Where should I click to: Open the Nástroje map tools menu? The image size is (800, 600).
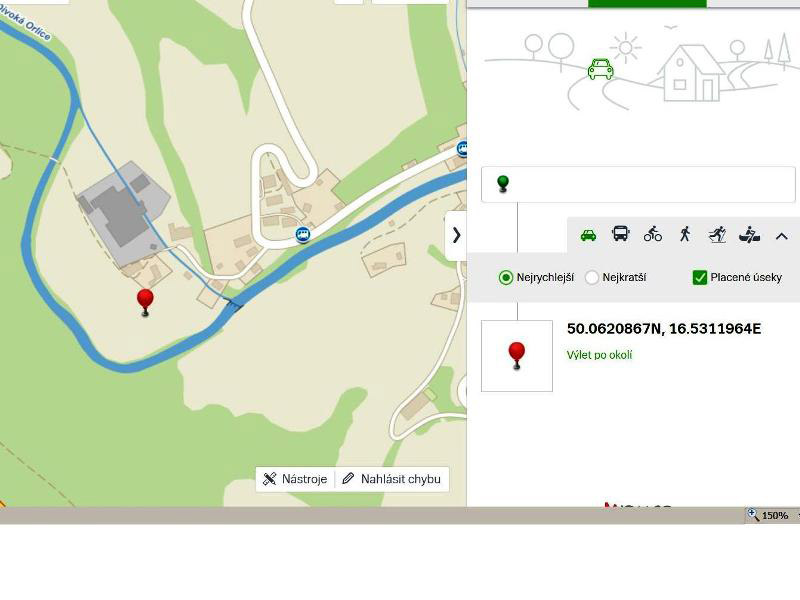[295, 479]
